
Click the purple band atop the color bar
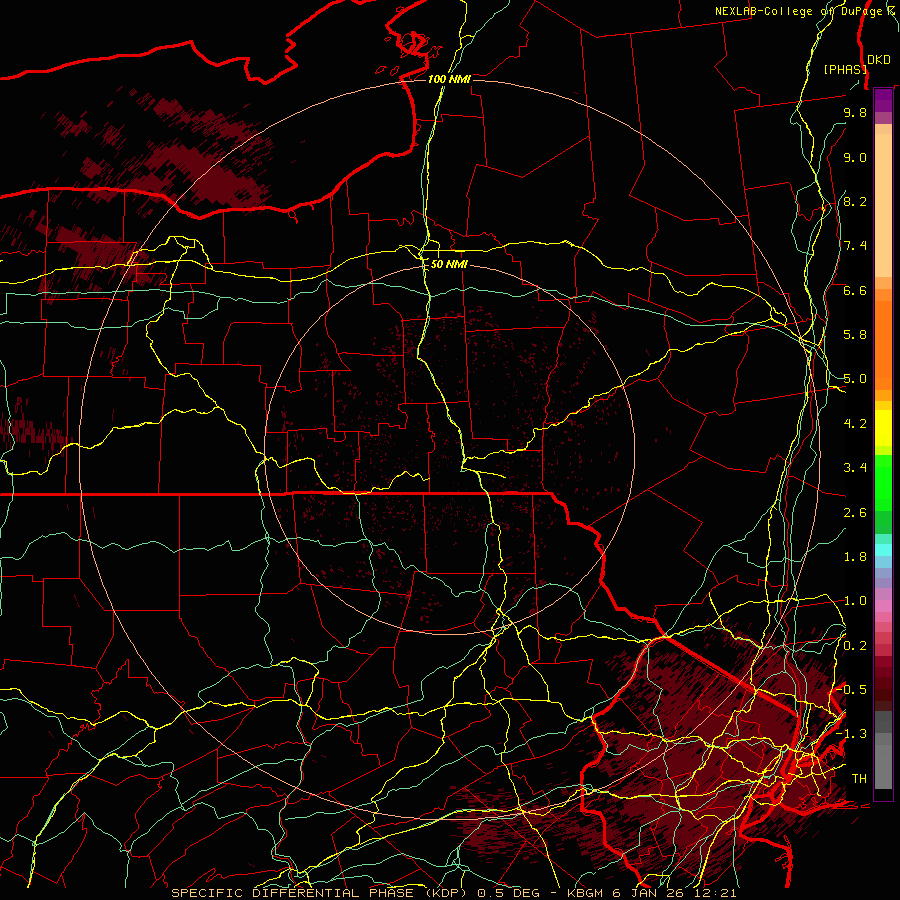[x=883, y=101]
